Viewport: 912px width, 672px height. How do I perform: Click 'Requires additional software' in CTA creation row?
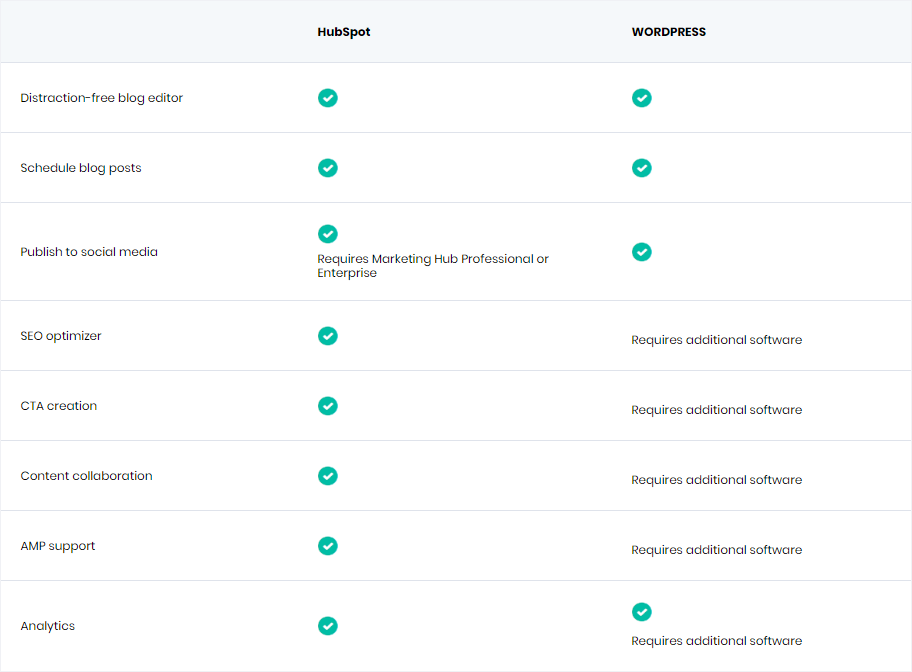point(717,410)
